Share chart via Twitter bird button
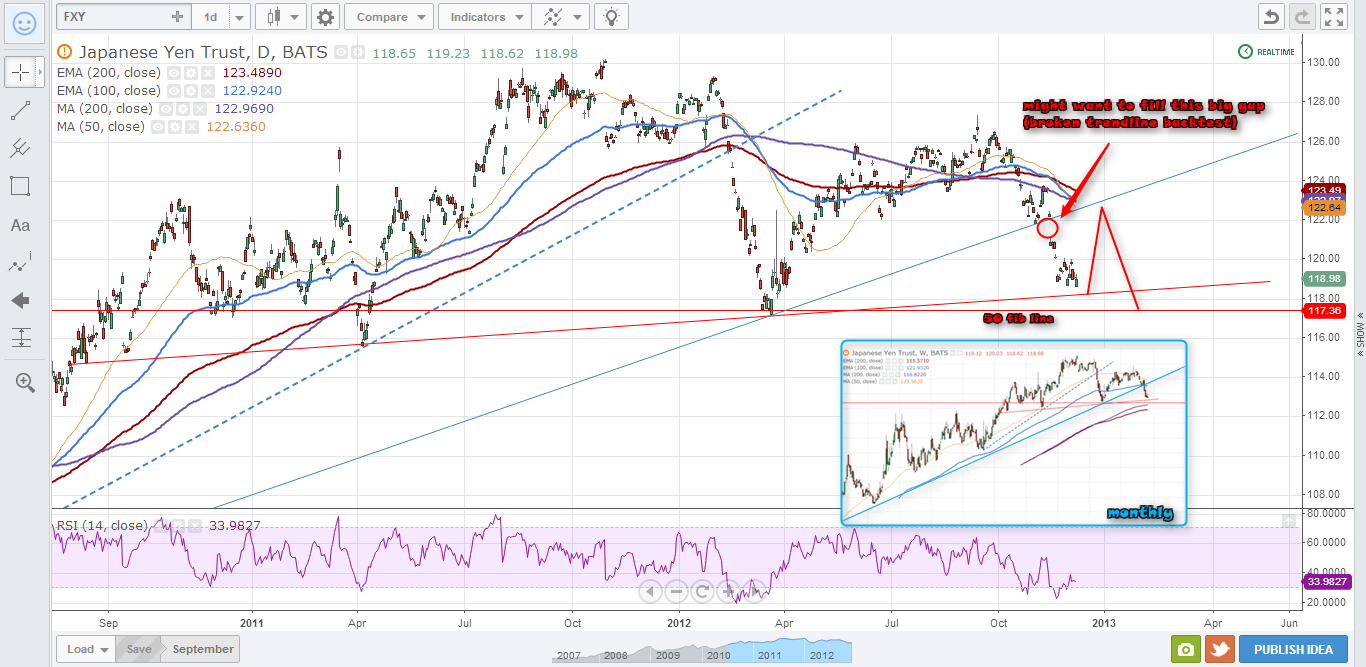 (x=1218, y=649)
